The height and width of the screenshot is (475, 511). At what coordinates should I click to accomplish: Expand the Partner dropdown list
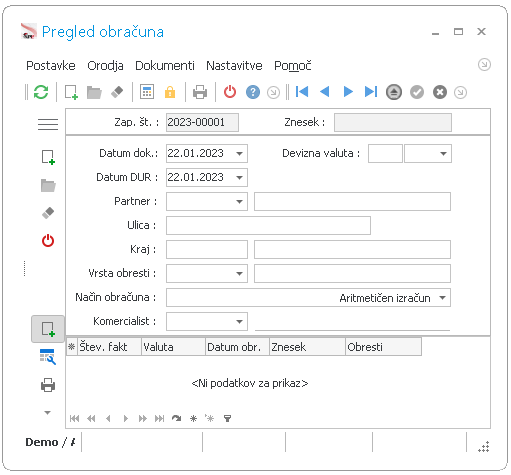239,202
